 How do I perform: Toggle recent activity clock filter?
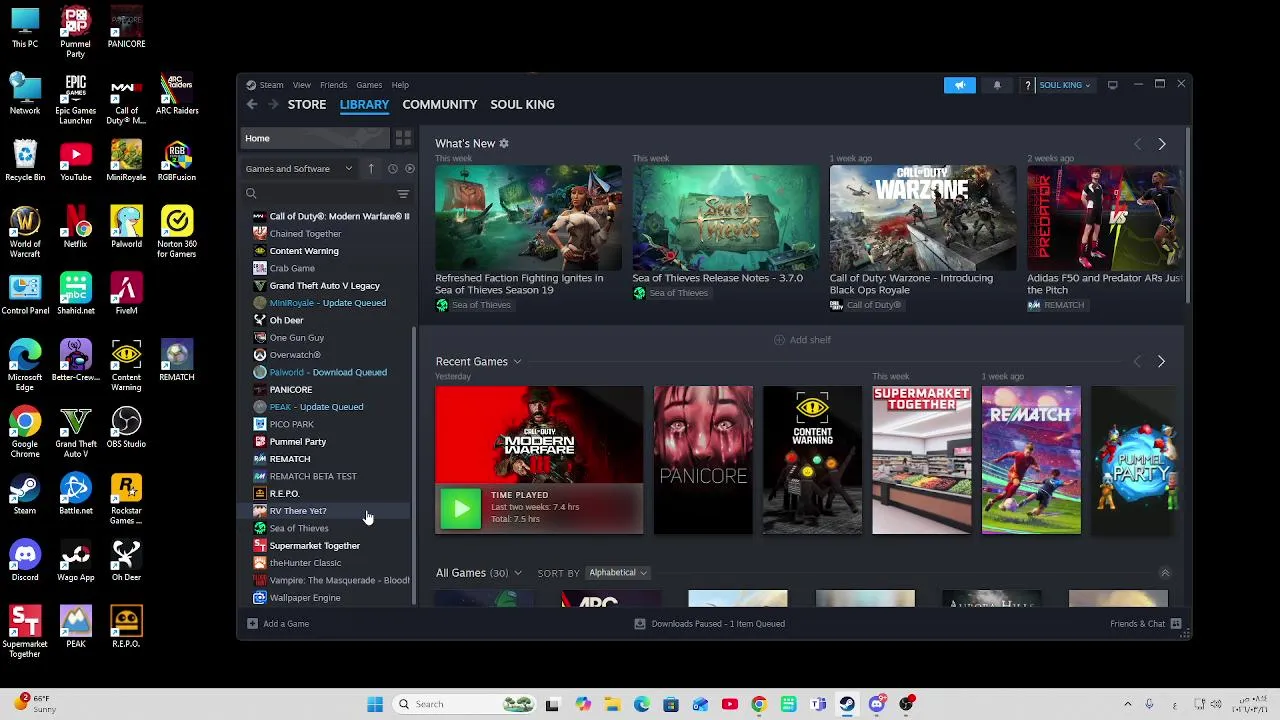point(392,168)
